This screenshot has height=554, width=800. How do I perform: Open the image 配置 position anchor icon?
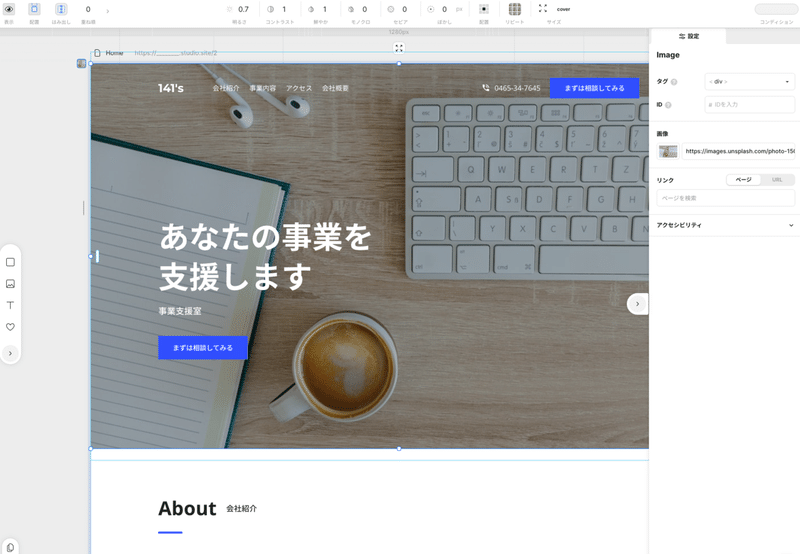[x=484, y=9]
